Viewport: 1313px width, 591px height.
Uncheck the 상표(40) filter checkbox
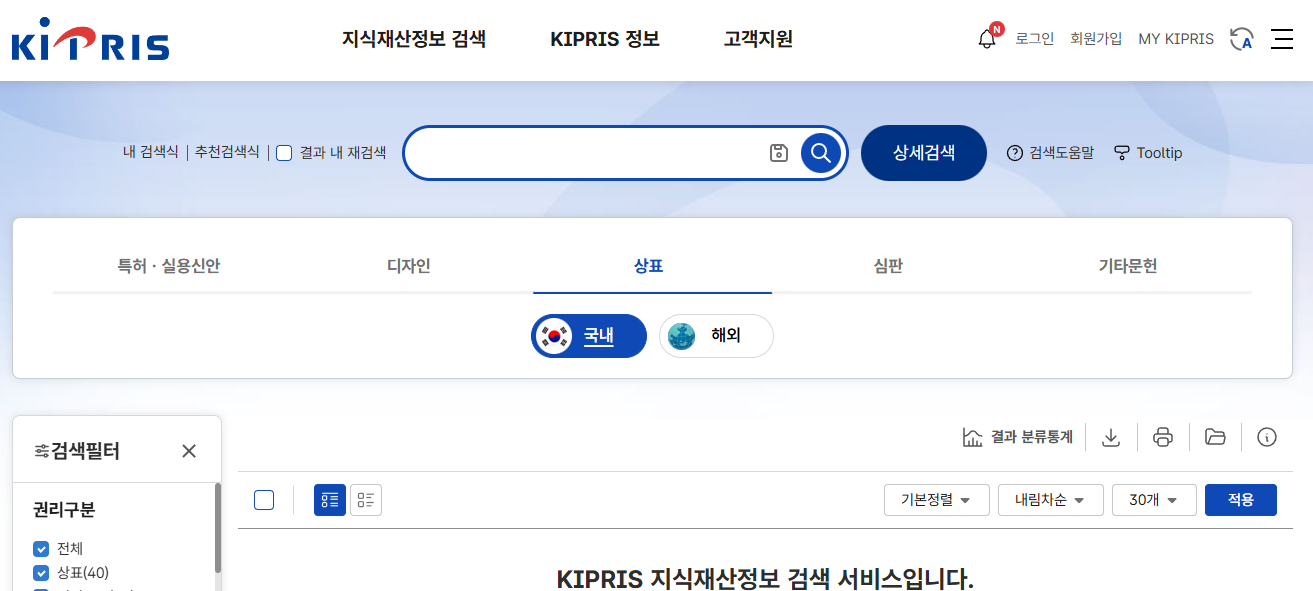click(x=41, y=573)
